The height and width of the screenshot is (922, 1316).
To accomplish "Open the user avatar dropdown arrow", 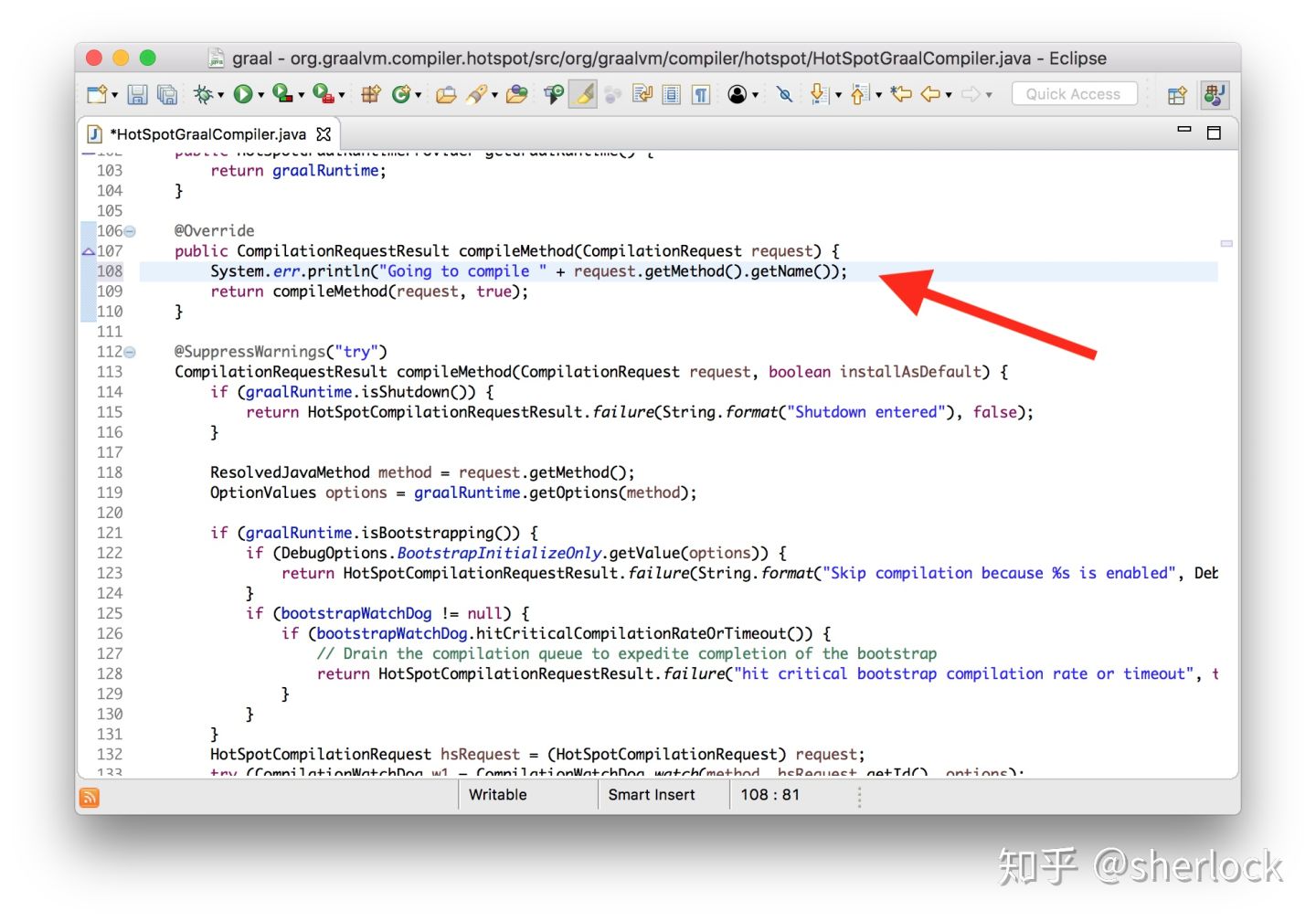I will (755, 95).
